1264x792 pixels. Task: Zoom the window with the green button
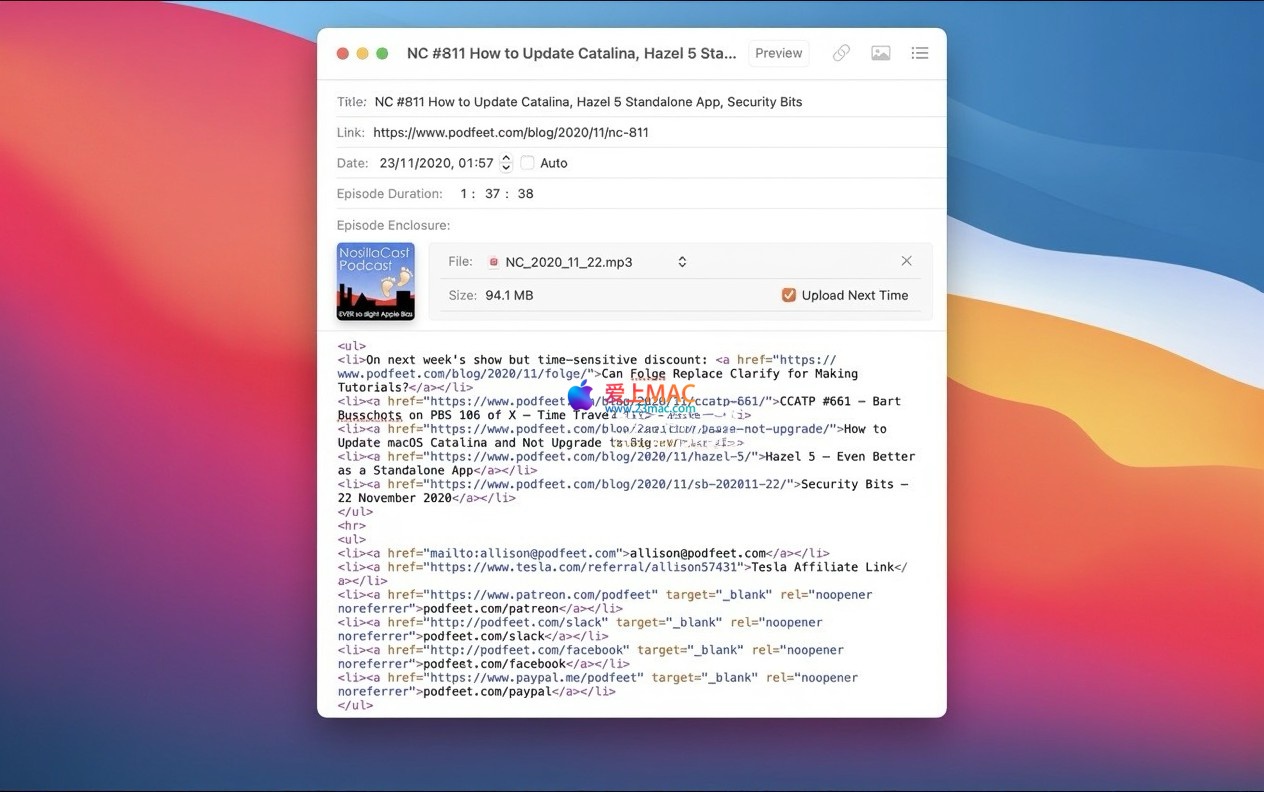pos(382,53)
